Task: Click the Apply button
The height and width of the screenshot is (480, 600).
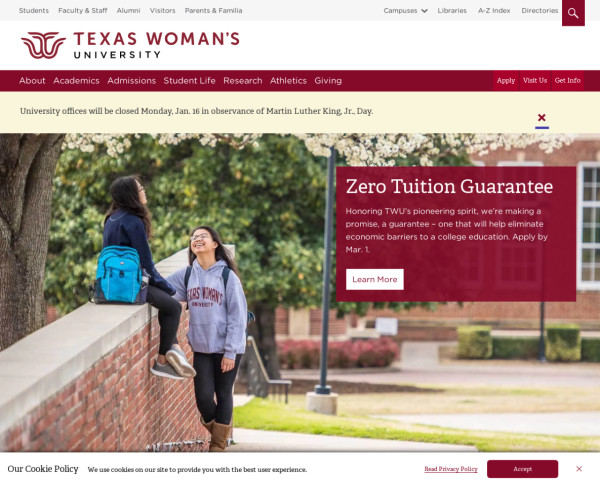Action: (506, 80)
